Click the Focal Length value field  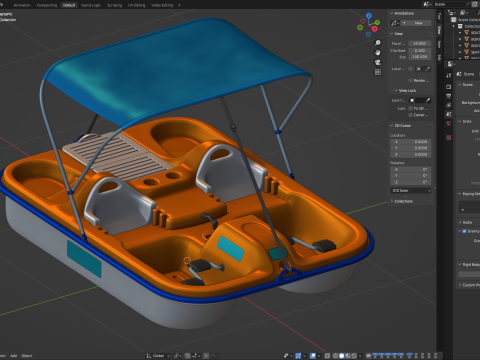tap(420, 43)
